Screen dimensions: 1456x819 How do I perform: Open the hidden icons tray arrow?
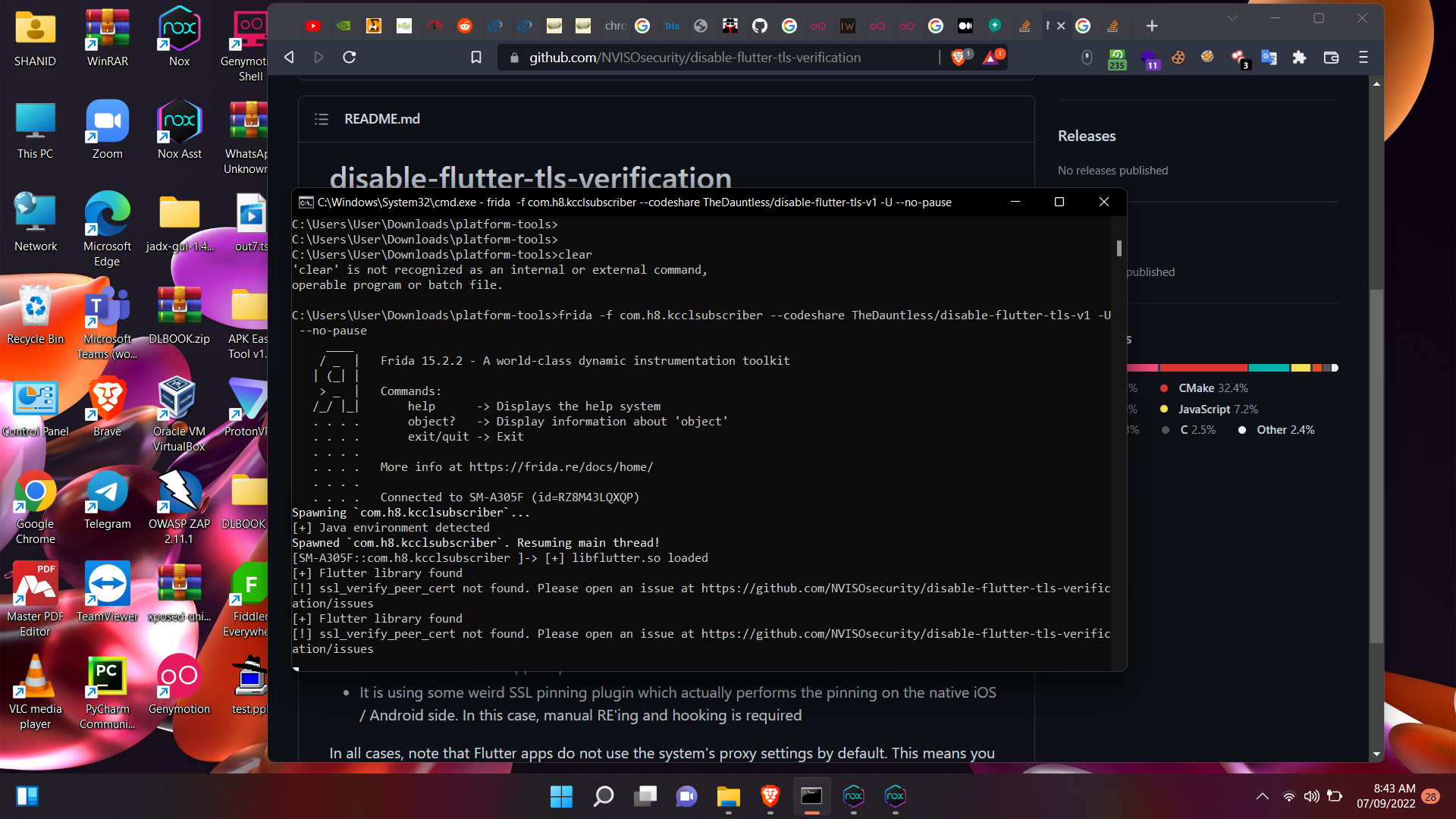tap(1263, 796)
